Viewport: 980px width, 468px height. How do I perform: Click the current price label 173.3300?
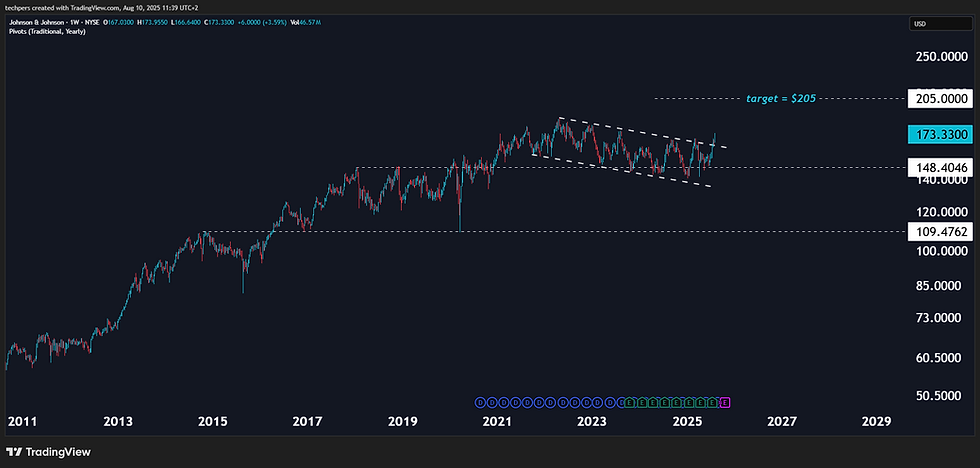(941, 134)
